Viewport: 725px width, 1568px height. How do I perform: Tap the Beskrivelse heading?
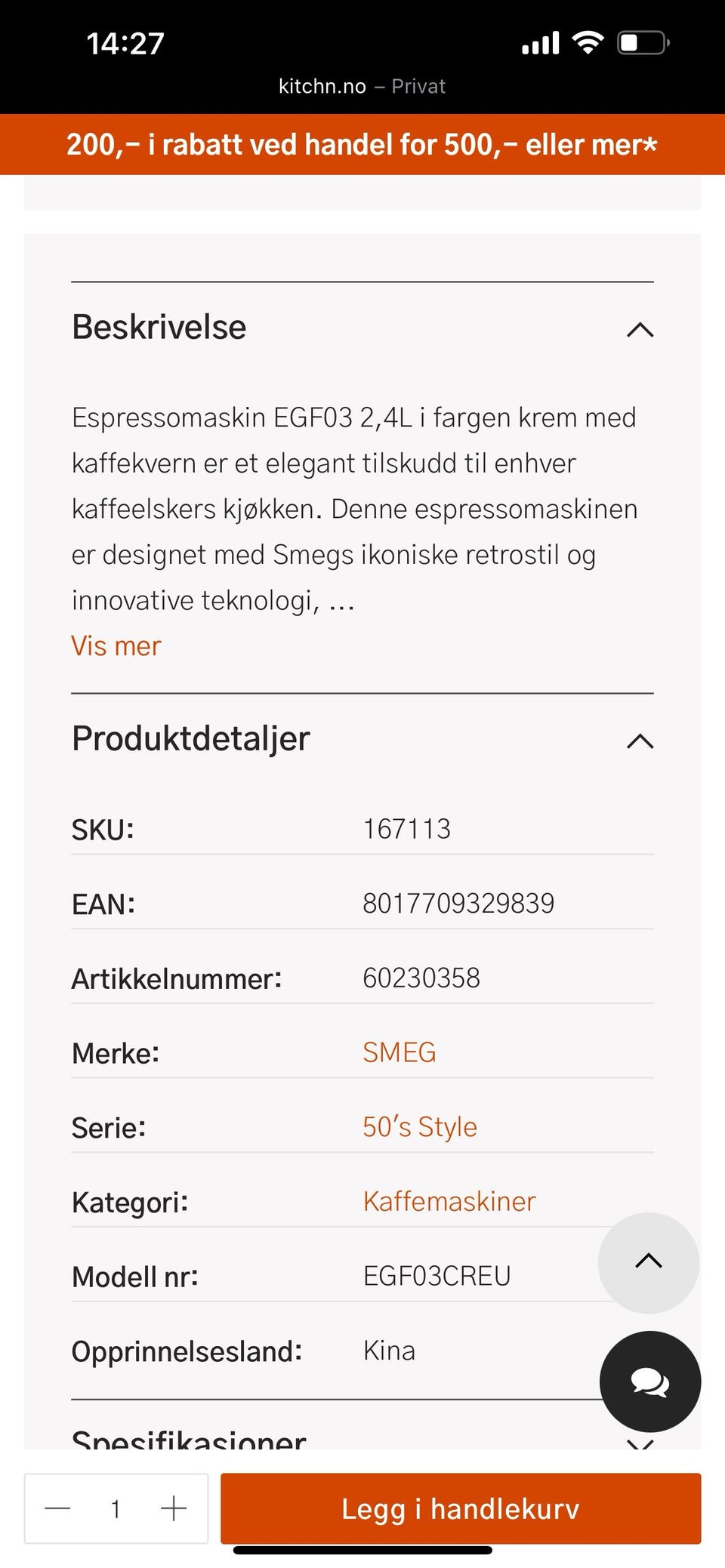click(x=159, y=327)
